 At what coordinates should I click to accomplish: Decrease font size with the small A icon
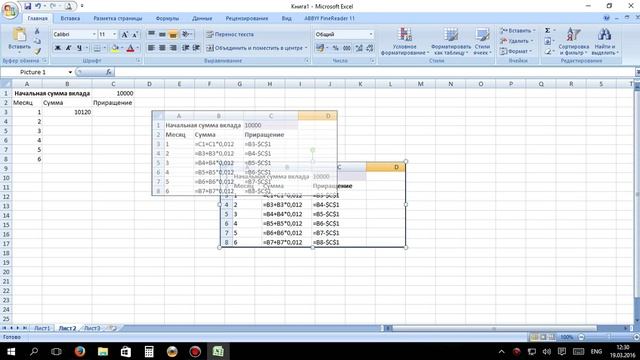pyautogui.click(x=135, y=35)
